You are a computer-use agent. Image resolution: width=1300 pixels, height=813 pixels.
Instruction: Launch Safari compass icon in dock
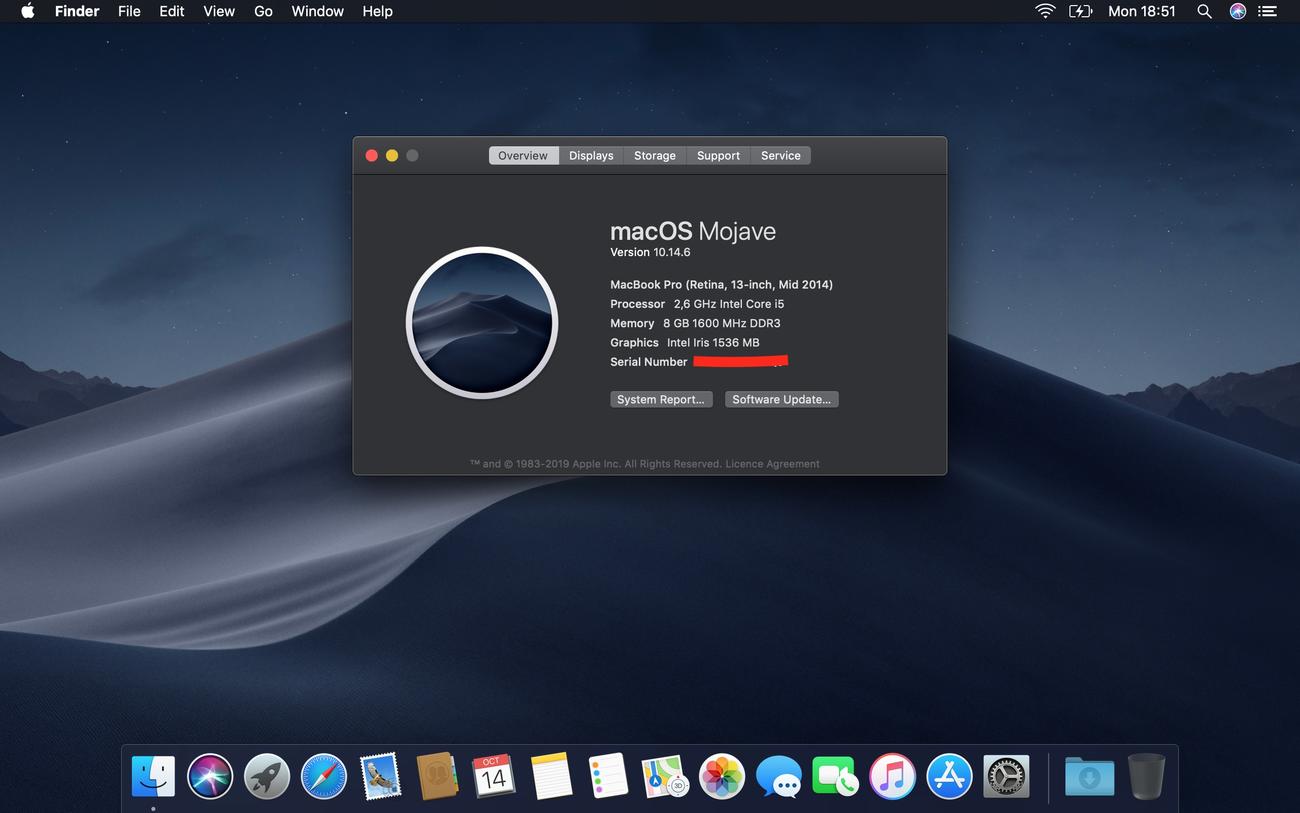(x=324, y=776)
